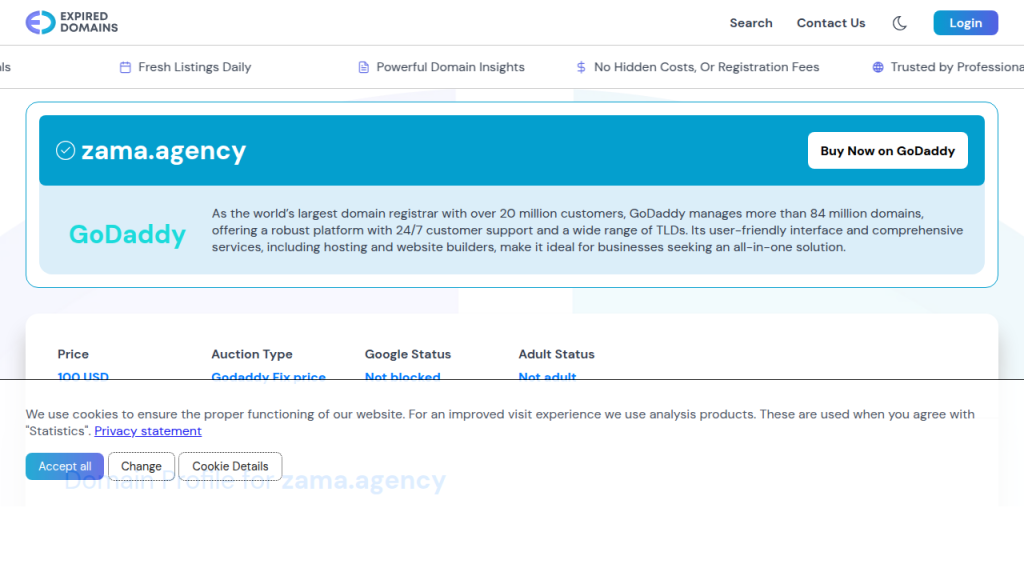Click the Godaddy Fix price auction type
1024x576 pixels.
pos(268,377)
